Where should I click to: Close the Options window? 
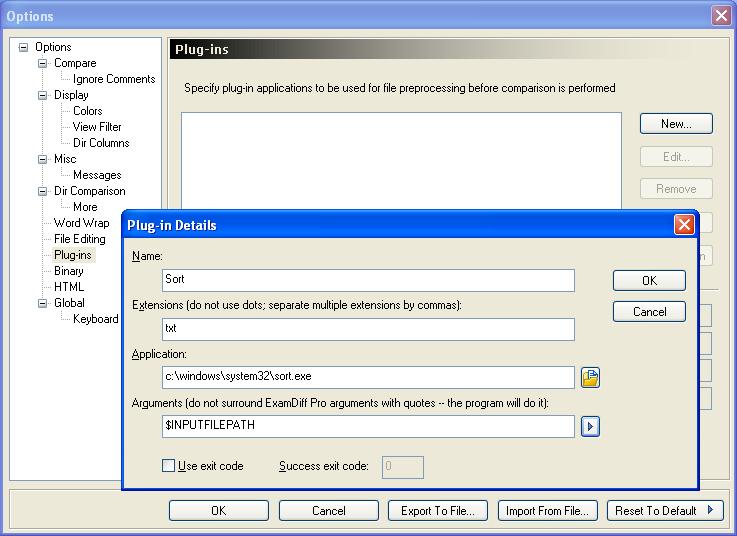click(720, 16)
